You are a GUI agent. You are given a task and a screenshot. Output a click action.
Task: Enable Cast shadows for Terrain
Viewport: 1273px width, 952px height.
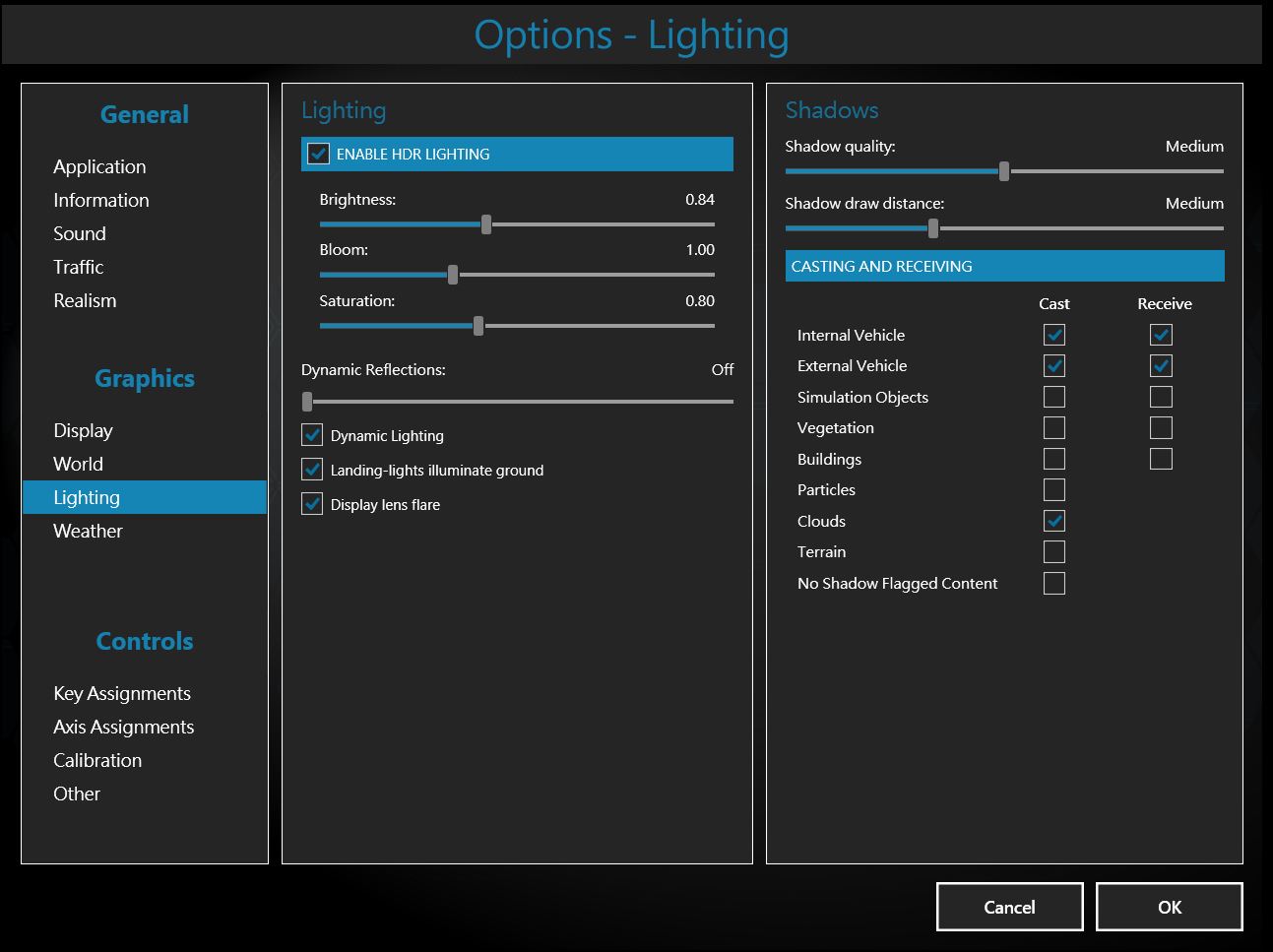[1053, 551]
